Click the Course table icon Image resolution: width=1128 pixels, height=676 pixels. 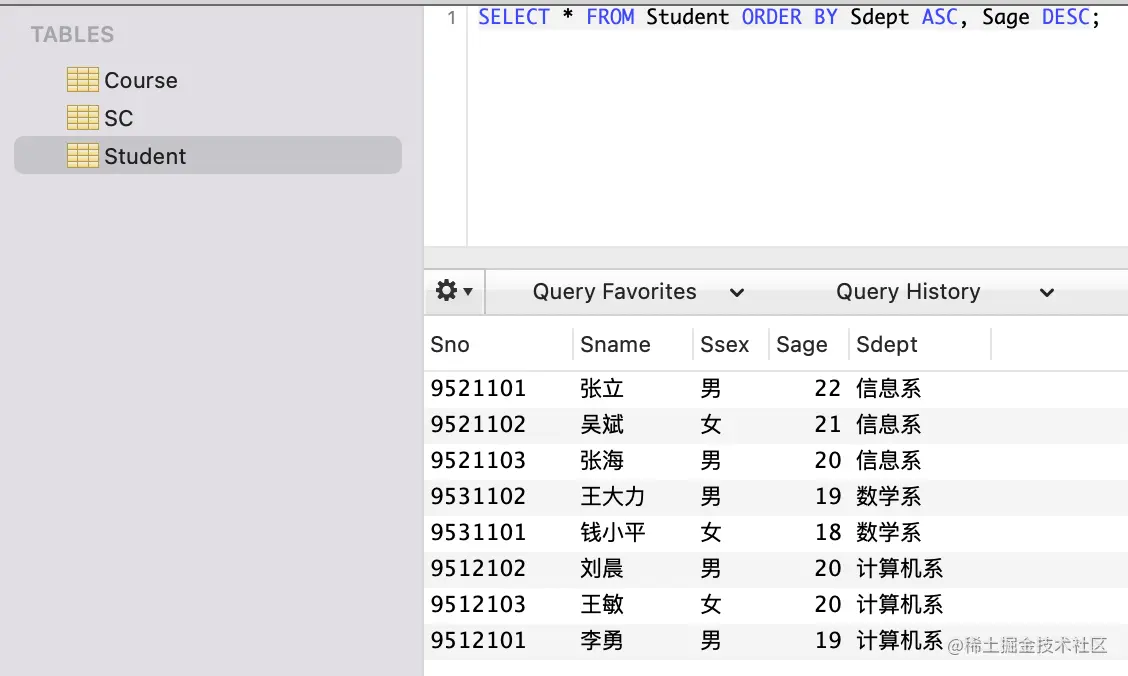(x=82, y=80)
